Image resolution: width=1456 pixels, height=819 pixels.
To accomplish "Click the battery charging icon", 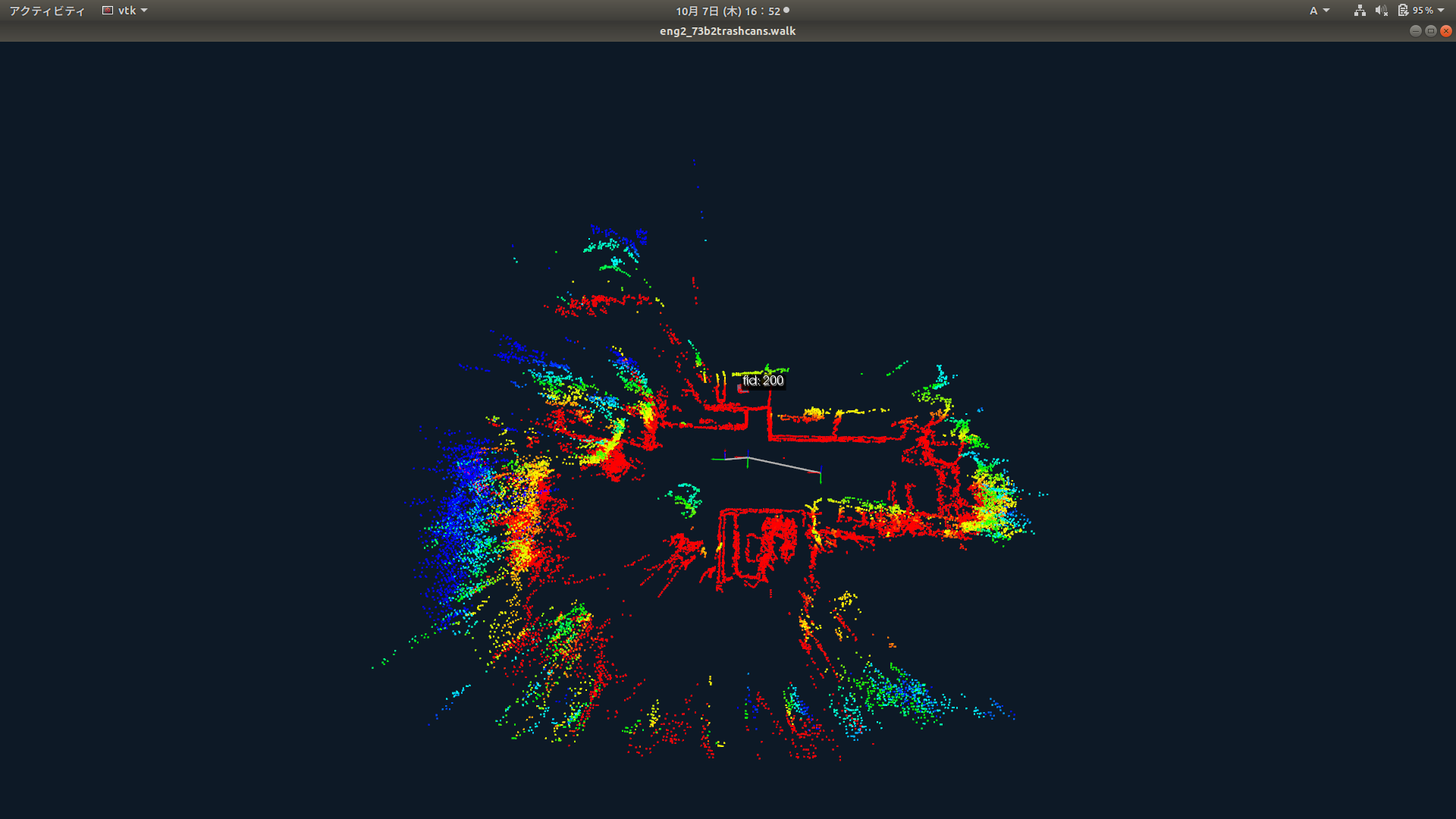I will click(1403, 11).
